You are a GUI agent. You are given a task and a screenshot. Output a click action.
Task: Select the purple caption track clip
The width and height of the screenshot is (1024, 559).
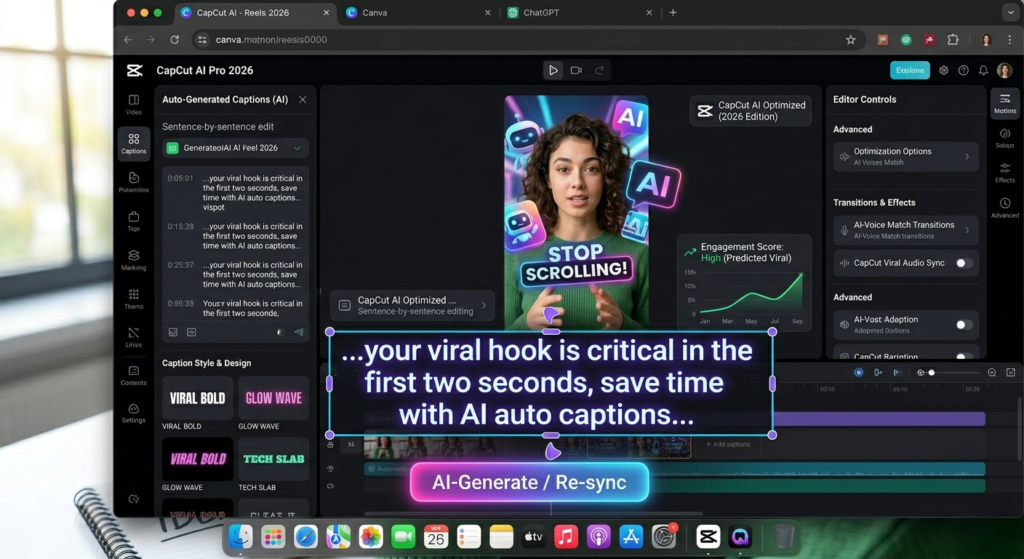[x=879, y=419]
